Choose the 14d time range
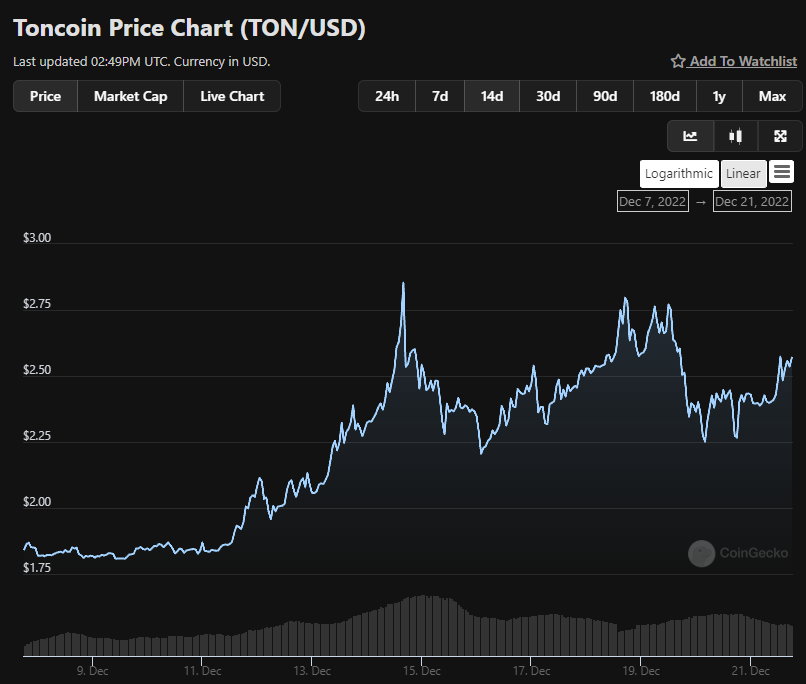806x684 pixels. pyautogui.click(x=491, y=96)
